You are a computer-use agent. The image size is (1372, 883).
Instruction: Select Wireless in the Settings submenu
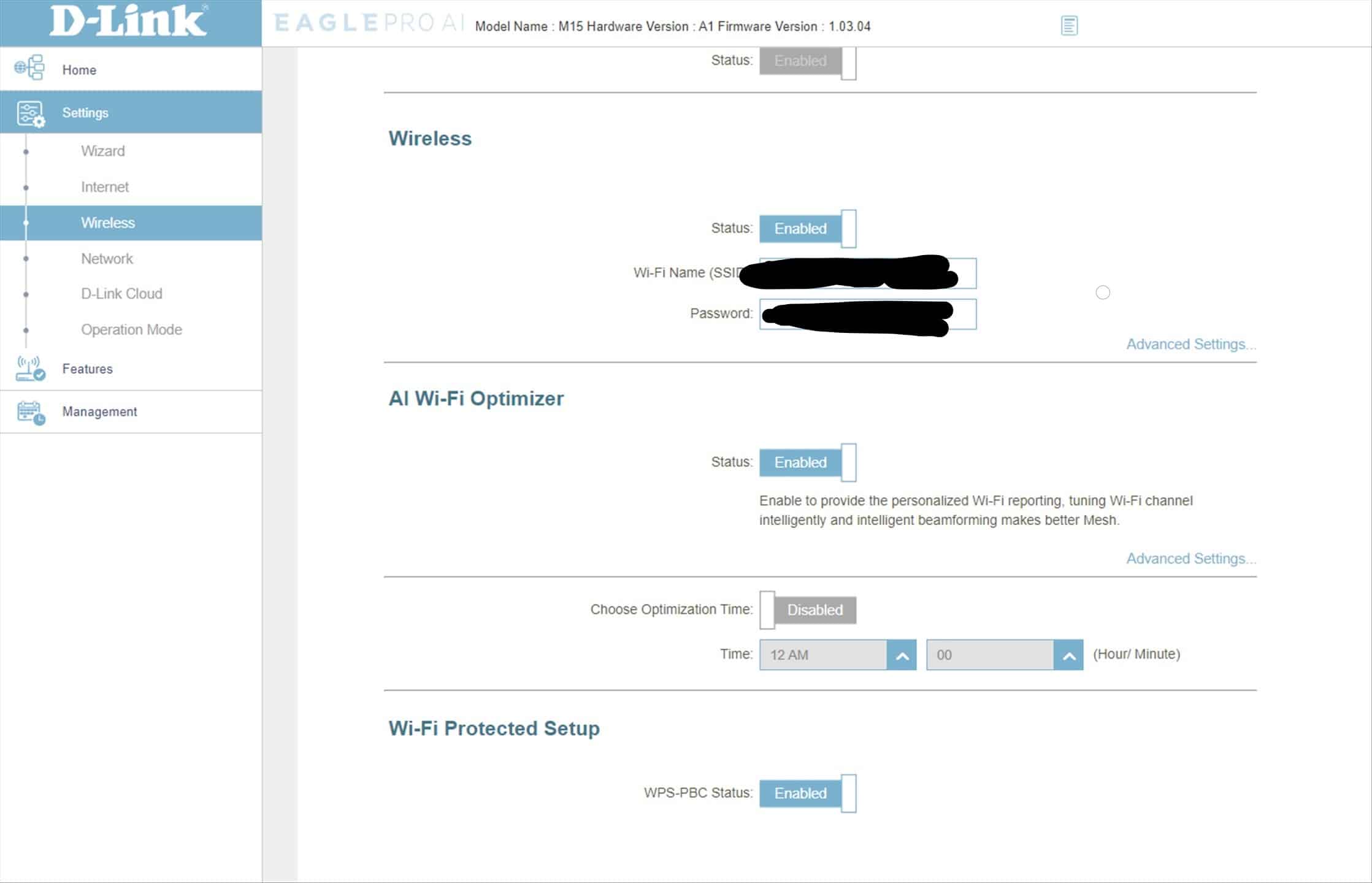coord(131,223)
